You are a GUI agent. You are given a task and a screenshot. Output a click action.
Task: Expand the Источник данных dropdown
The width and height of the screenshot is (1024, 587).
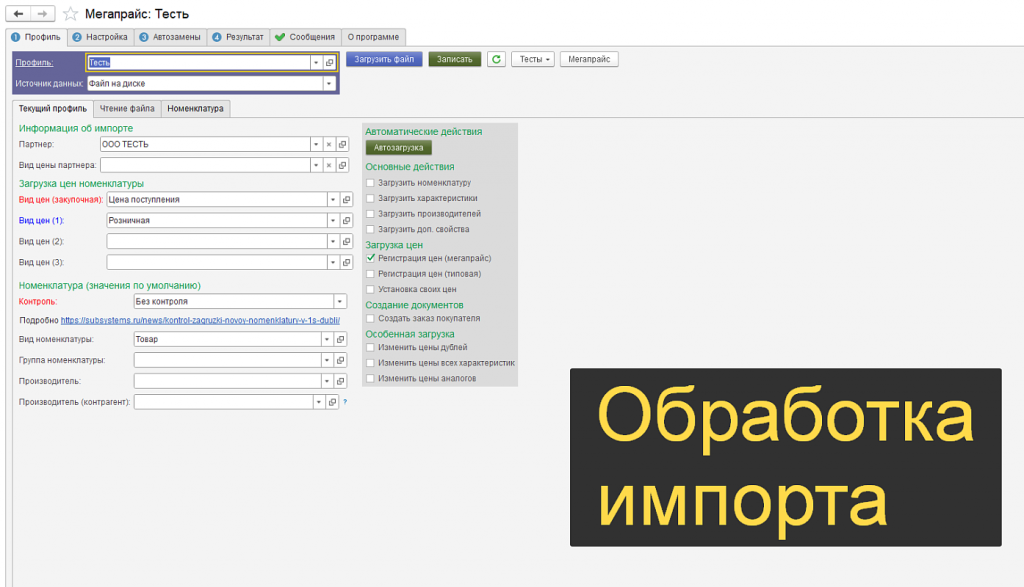click(329, 84)
